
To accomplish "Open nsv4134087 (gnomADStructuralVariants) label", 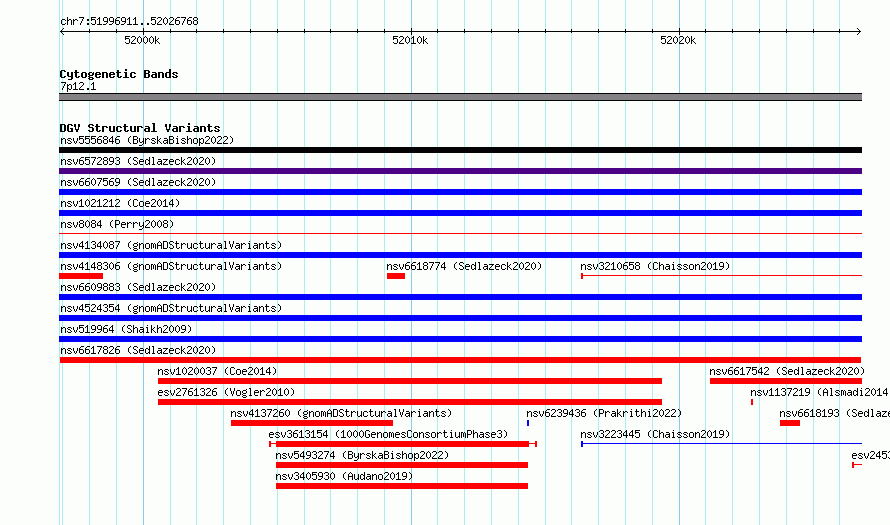I will 171,245.
